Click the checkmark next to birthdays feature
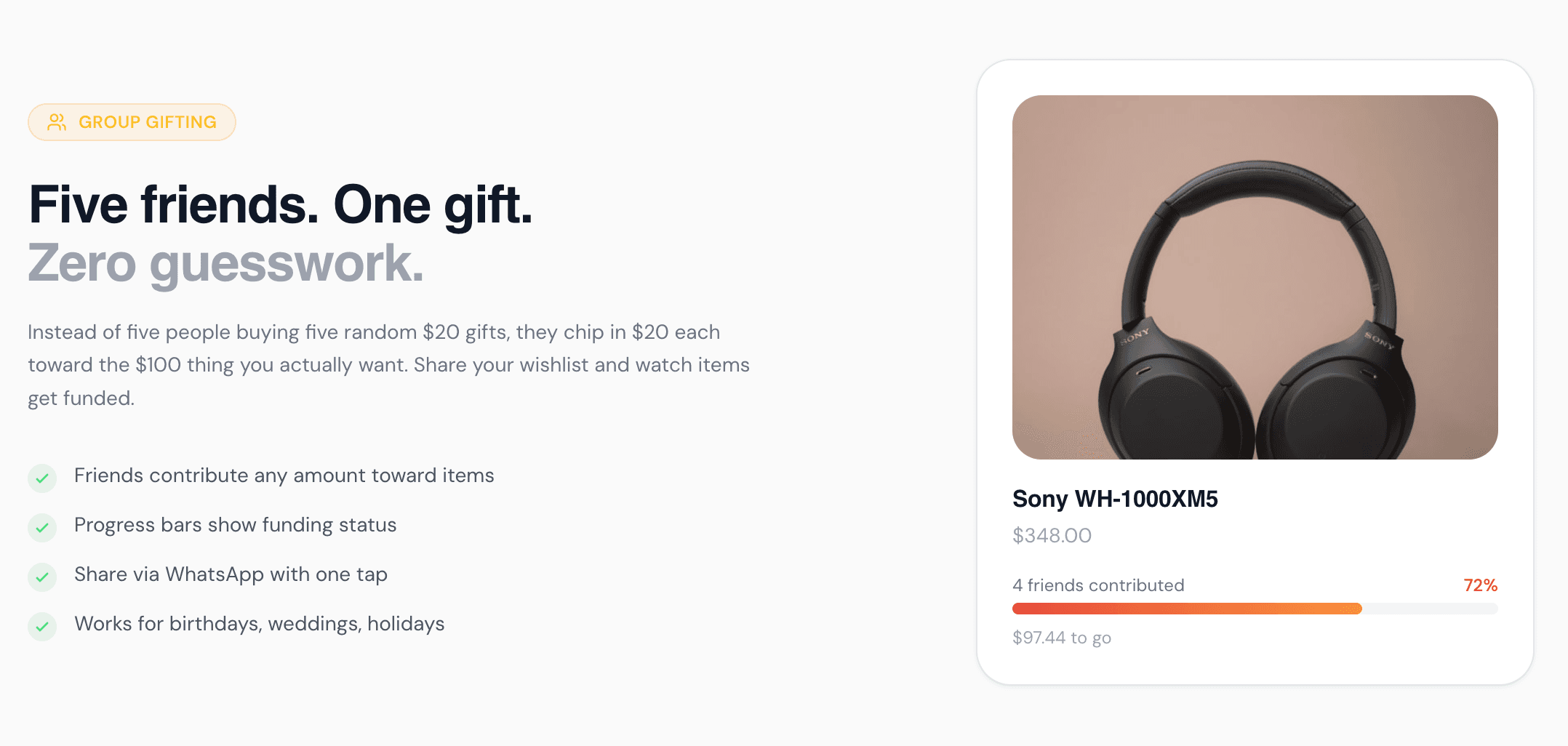Screen dimensions: 1568x746 coord(42,626)
